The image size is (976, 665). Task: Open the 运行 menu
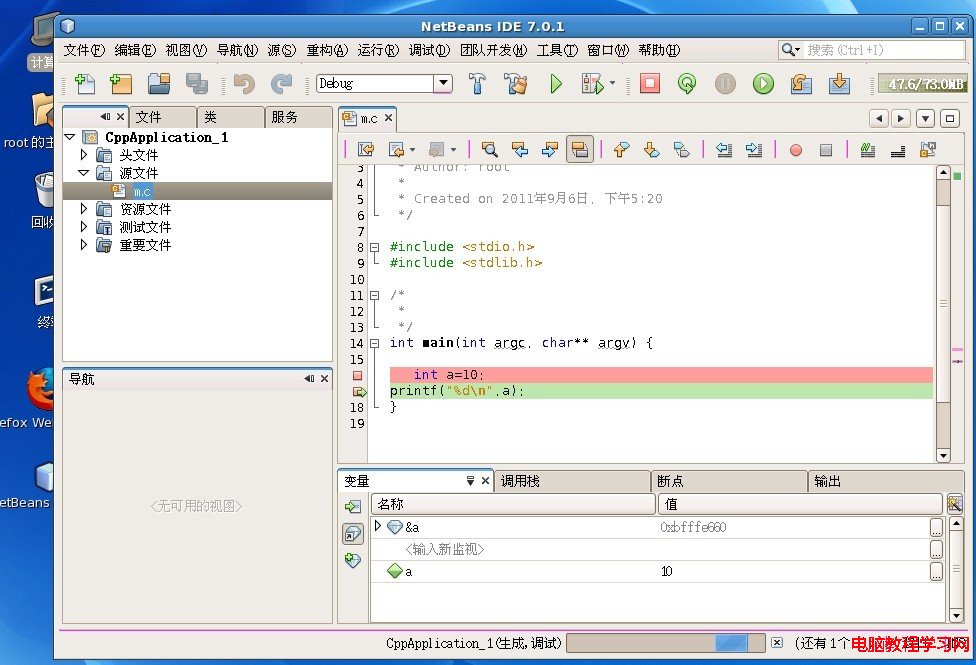(x=378, y=50)
